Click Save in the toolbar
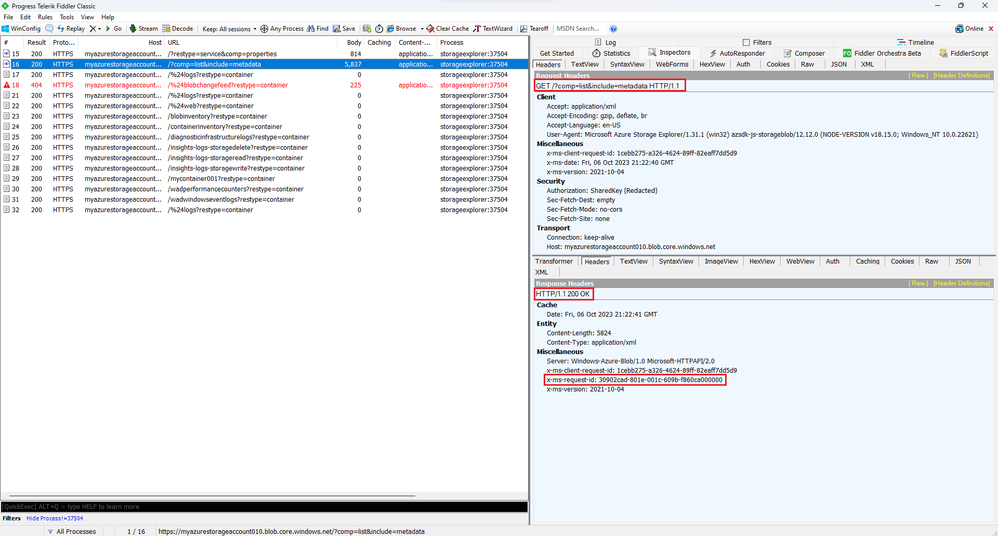This screenshot has height=536, width=998. click(344, 29)
